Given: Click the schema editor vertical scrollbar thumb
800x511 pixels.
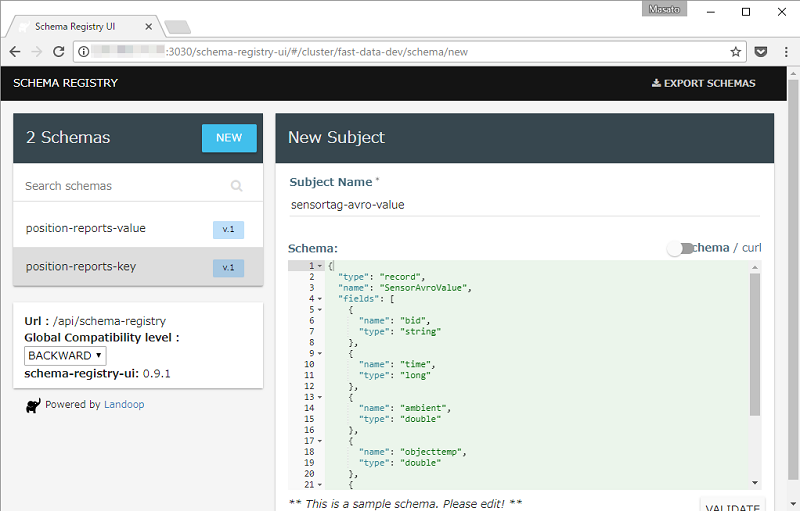Looking at the screenshot, I should tap(755, 345).
